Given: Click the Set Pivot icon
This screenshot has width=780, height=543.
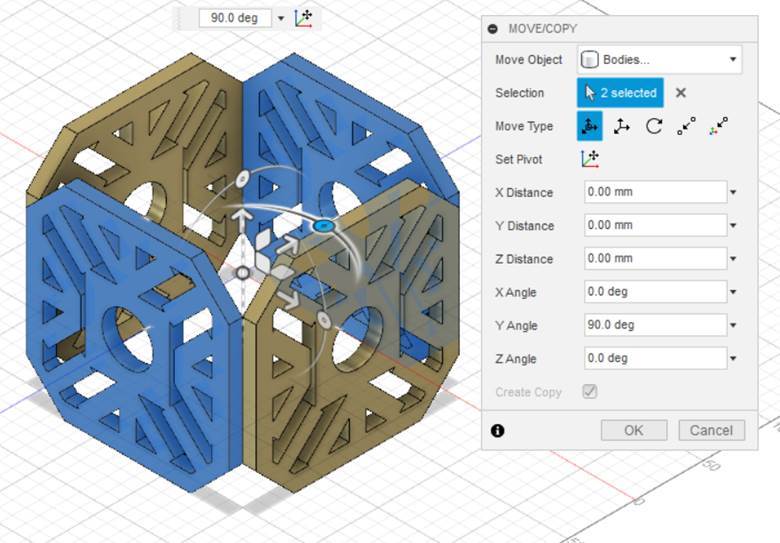Looking at the screenshot, I should pos(590,159).
